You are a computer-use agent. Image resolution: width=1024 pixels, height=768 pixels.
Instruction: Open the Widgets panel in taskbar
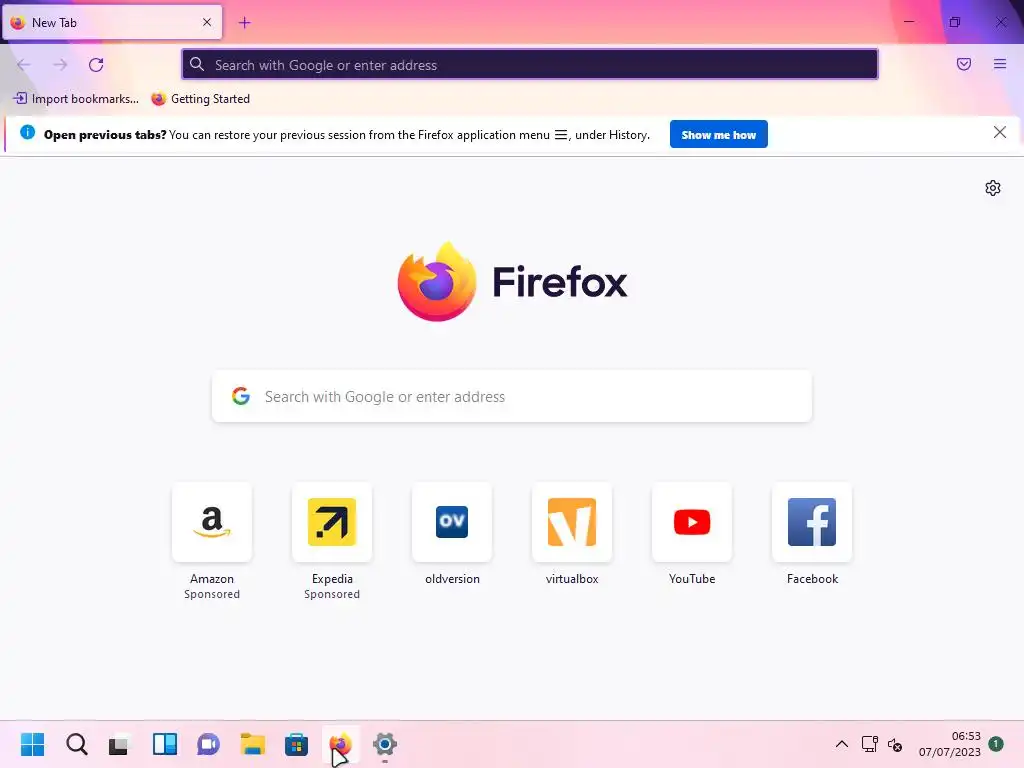coord(165,744)
